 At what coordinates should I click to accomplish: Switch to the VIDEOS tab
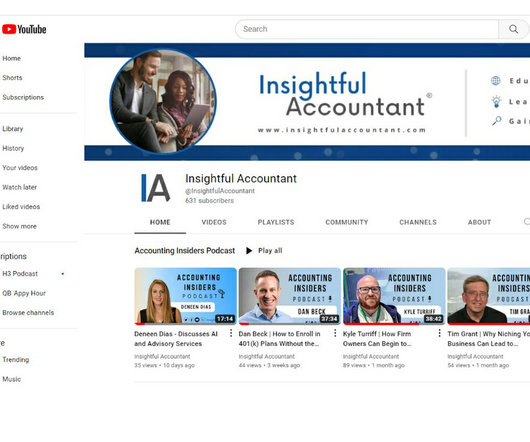tap(214, 222)
